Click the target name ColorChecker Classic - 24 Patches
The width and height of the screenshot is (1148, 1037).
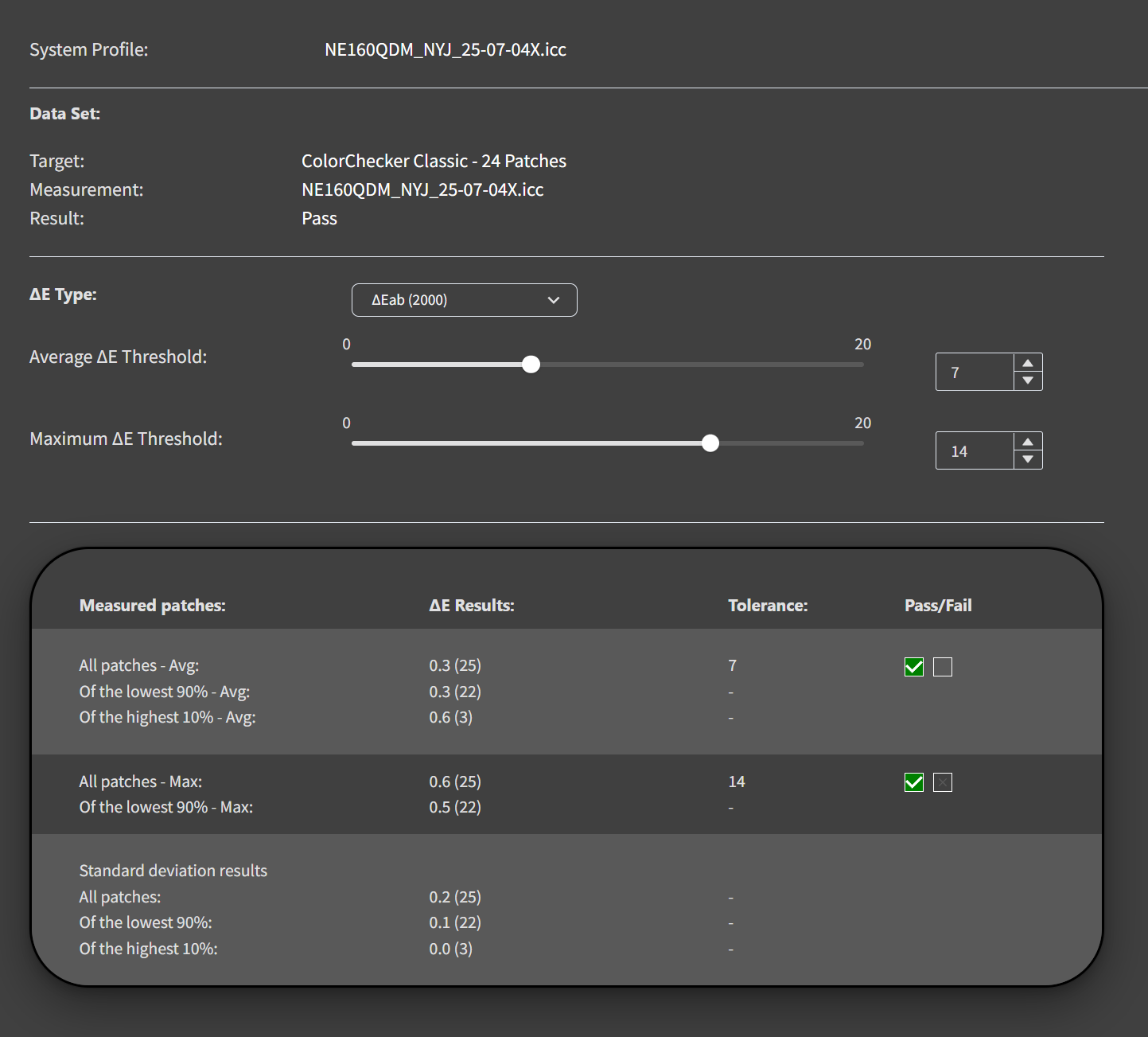click(434, 161)
